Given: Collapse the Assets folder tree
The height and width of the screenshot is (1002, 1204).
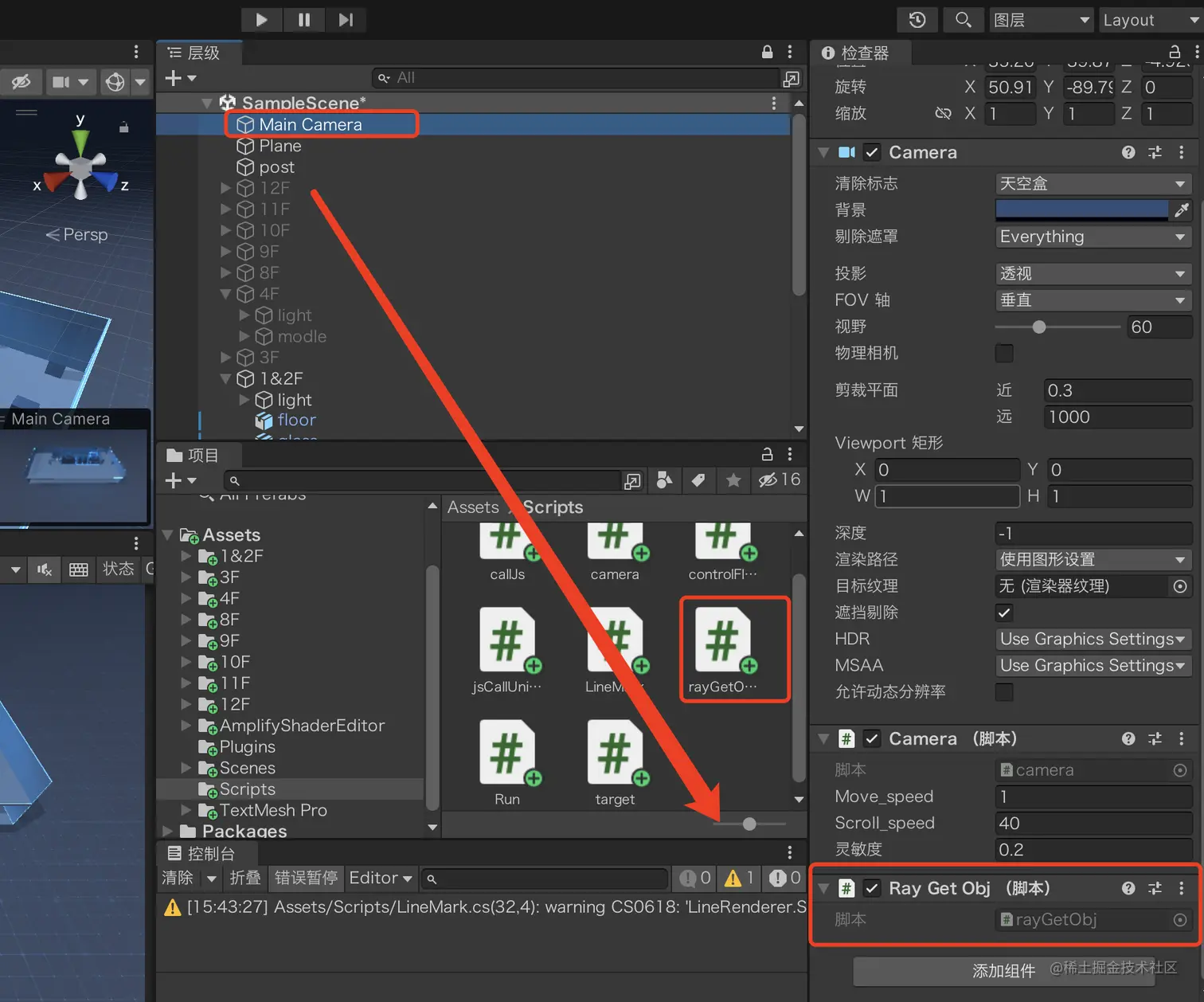Looking at the screenshot, I should click(x=168, y=534).
